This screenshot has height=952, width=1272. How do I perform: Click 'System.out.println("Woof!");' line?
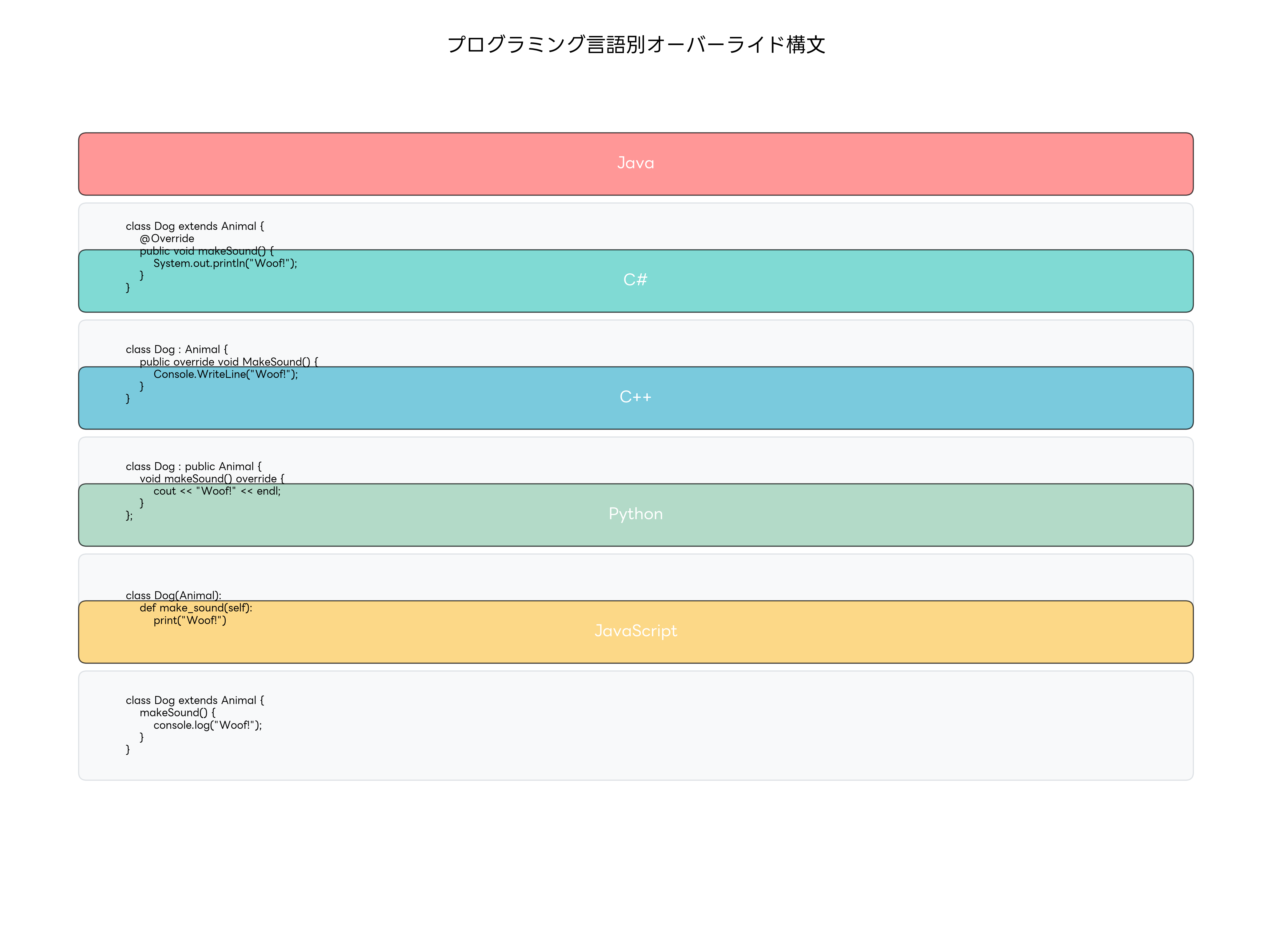[x=225, y=263]
